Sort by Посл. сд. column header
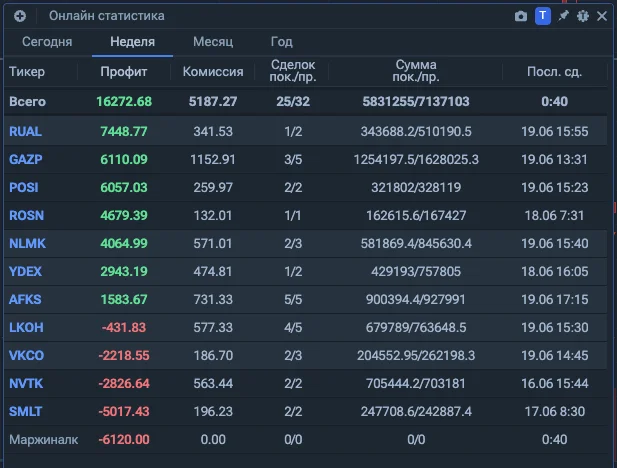This screenshot has height=468, width=617. click(x=554, y=72)
